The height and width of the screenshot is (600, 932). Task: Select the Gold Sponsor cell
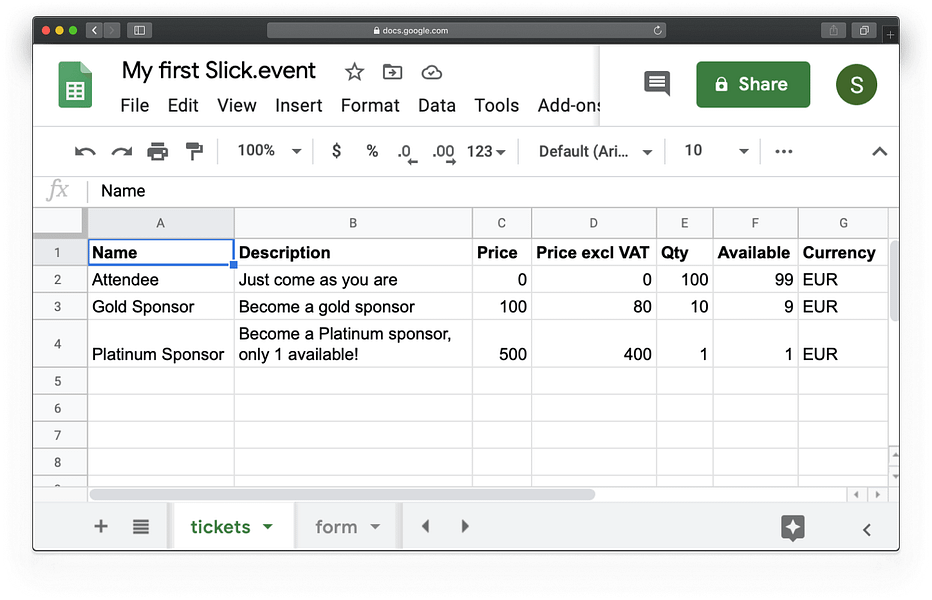coord(160,307)
